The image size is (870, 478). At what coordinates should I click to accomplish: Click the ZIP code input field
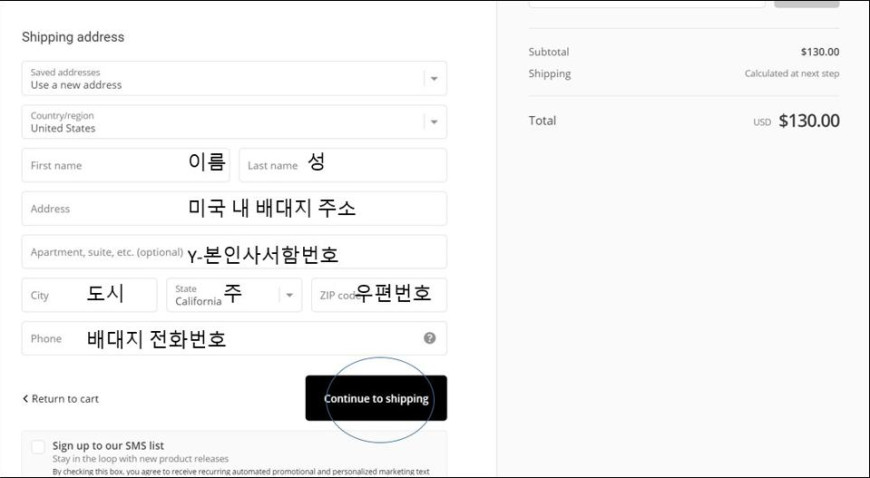click(x=379, y=295)
